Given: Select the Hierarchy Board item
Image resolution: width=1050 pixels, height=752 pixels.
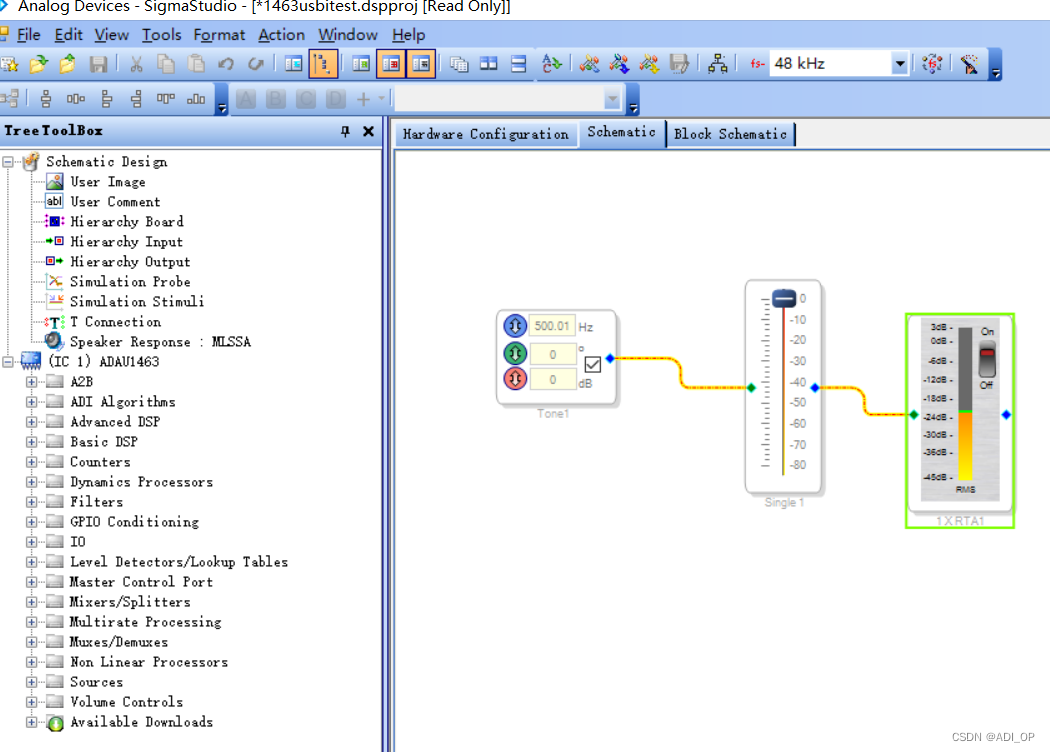Looking at the screenshot, I should (x=127, y=222).
